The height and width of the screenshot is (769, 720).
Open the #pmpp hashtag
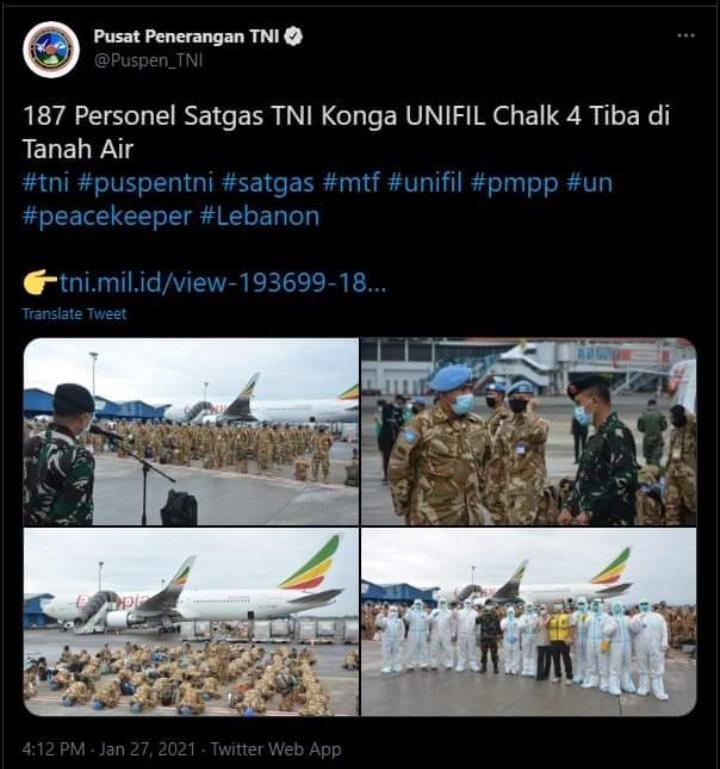pyautogui.click(x=514, y=182)
